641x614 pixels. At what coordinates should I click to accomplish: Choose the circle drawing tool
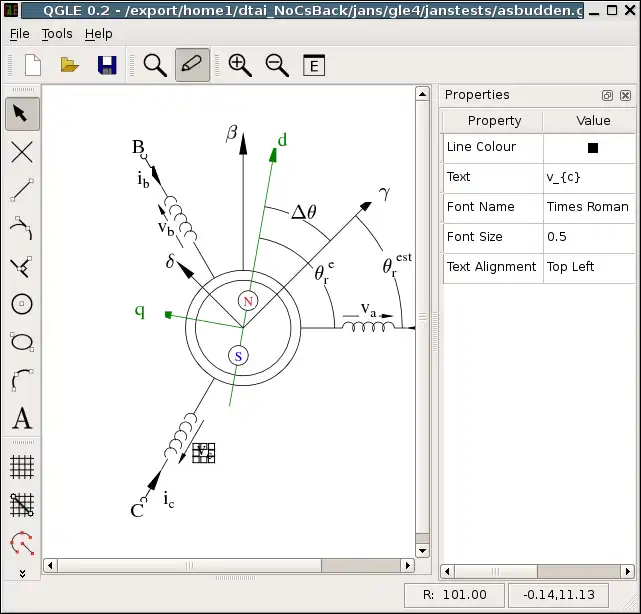coord(22,304)
